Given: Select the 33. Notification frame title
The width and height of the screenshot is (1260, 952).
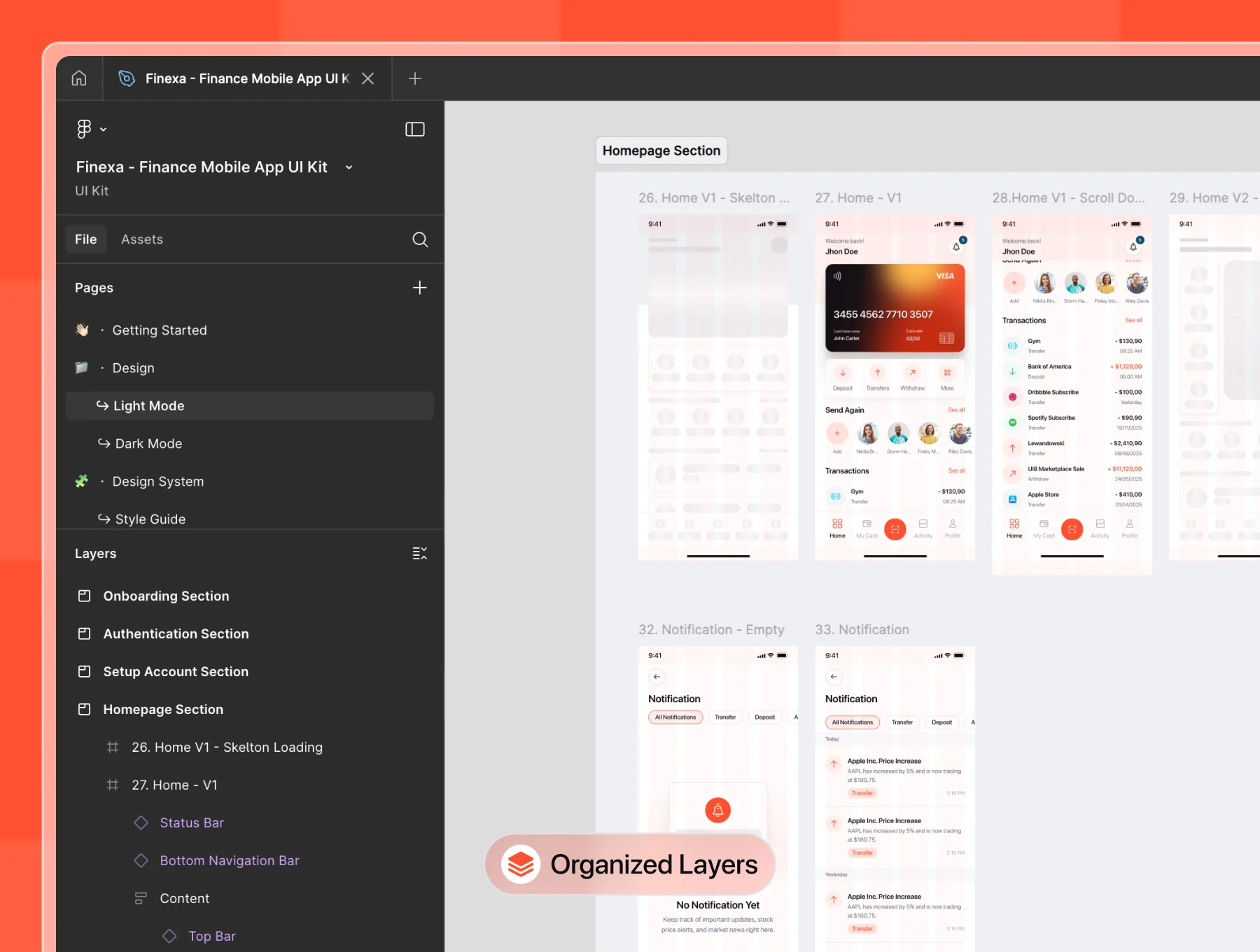Looking at the screenshot, I should (x=862, y=629).
